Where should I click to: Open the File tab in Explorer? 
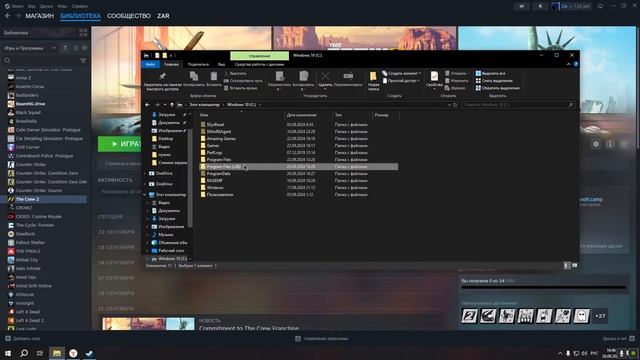click(x=150, y=64)
